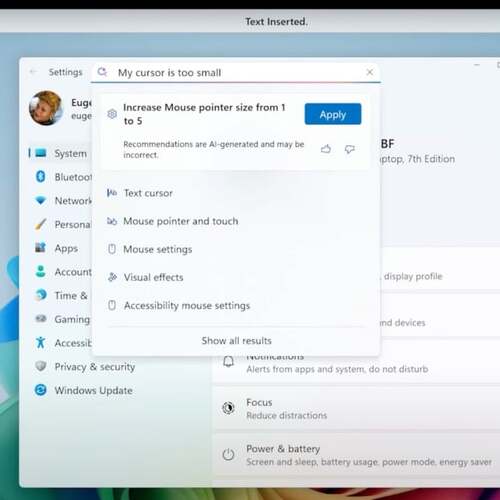
Task: Click the System monitor icon
Action: pyautogui.click(x=41, y=153)
